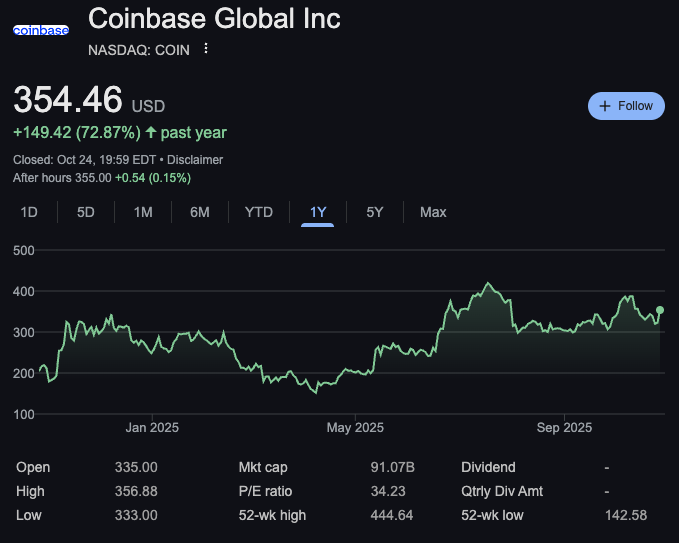Click the green up arrow indicator

point(151,132)
